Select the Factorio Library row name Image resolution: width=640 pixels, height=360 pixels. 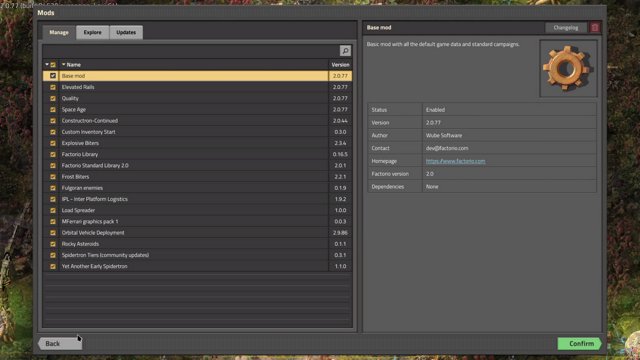coord(80,154)
